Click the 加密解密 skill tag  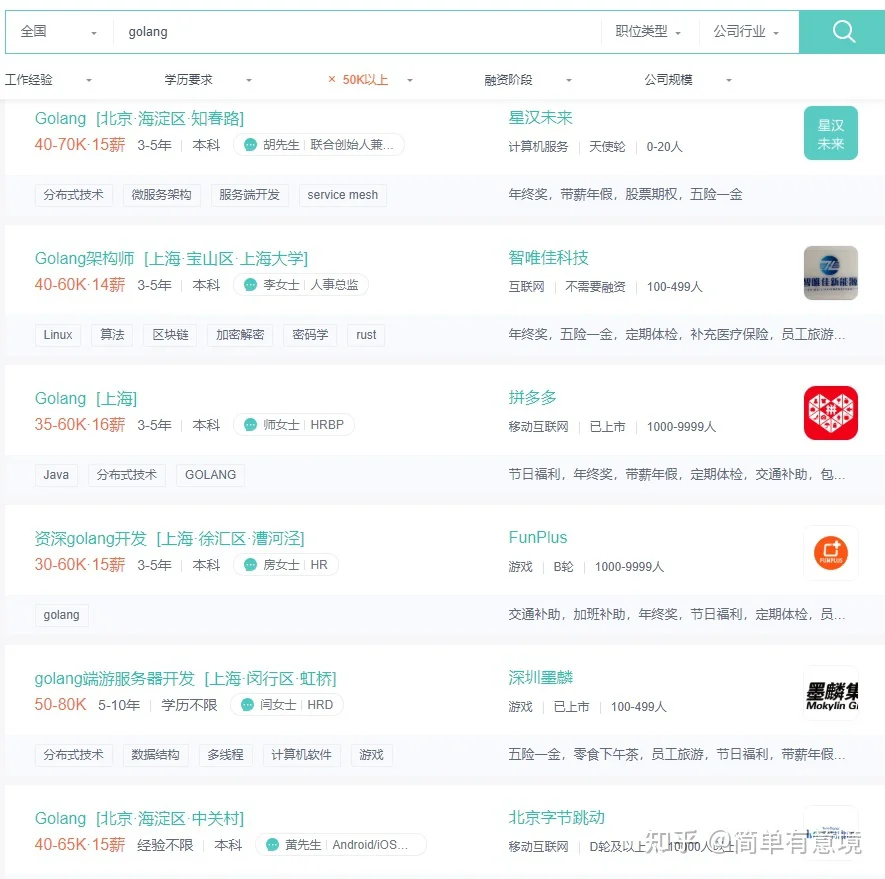coord(240,335)
